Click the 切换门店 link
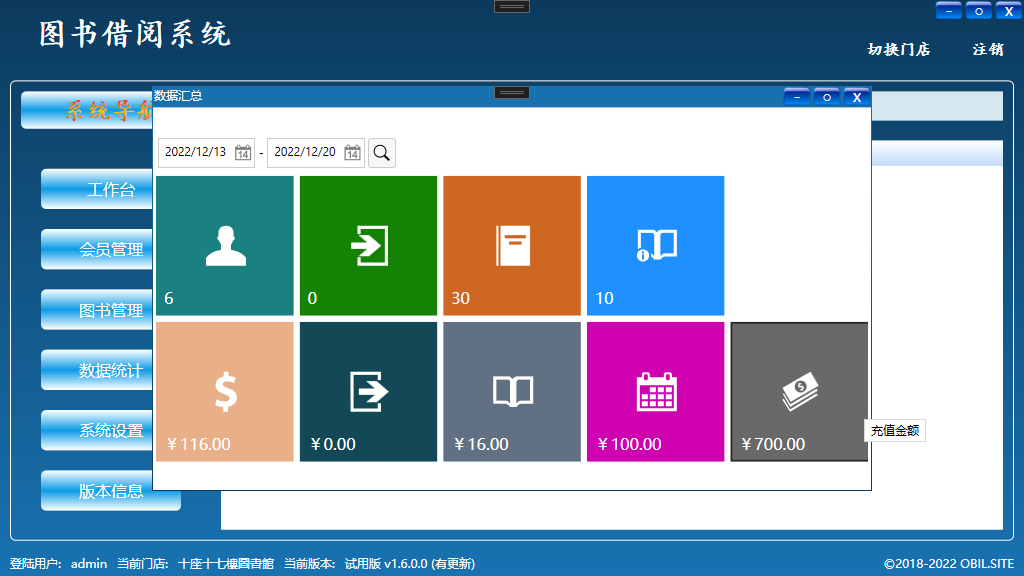This screenshot has width=1024, height=576. point(898,49)
